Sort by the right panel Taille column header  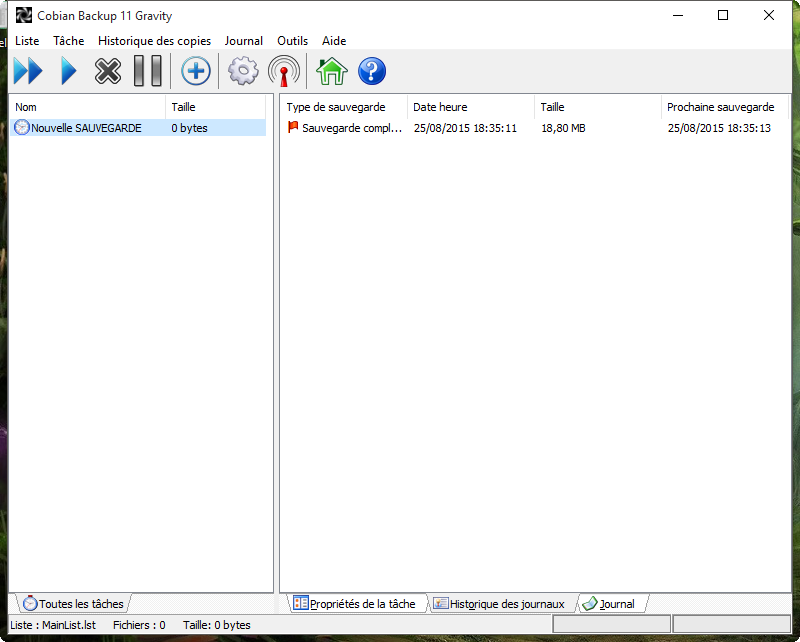[598, 107]
